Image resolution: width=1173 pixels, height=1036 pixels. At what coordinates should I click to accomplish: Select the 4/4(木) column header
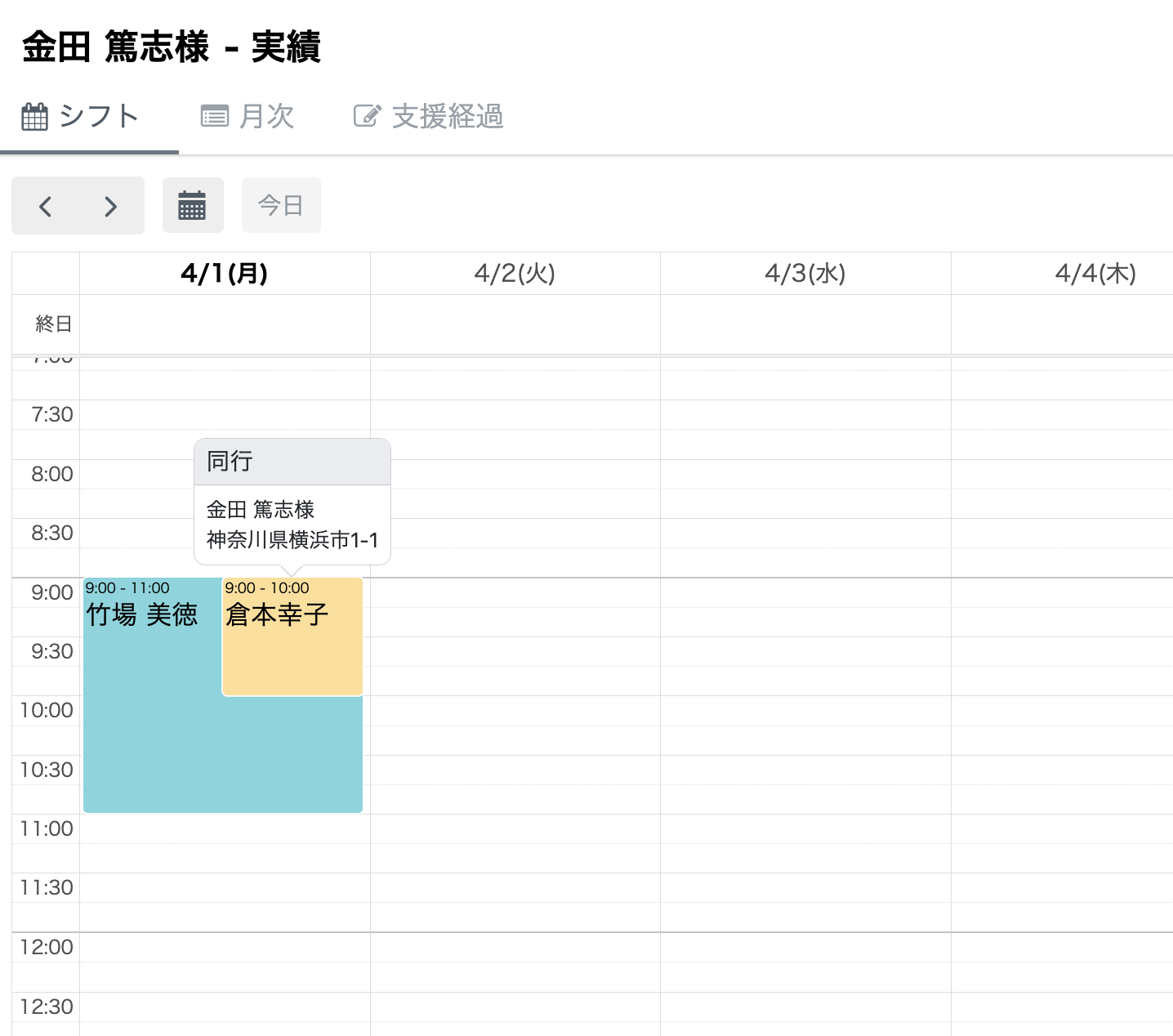(1095, 274)
